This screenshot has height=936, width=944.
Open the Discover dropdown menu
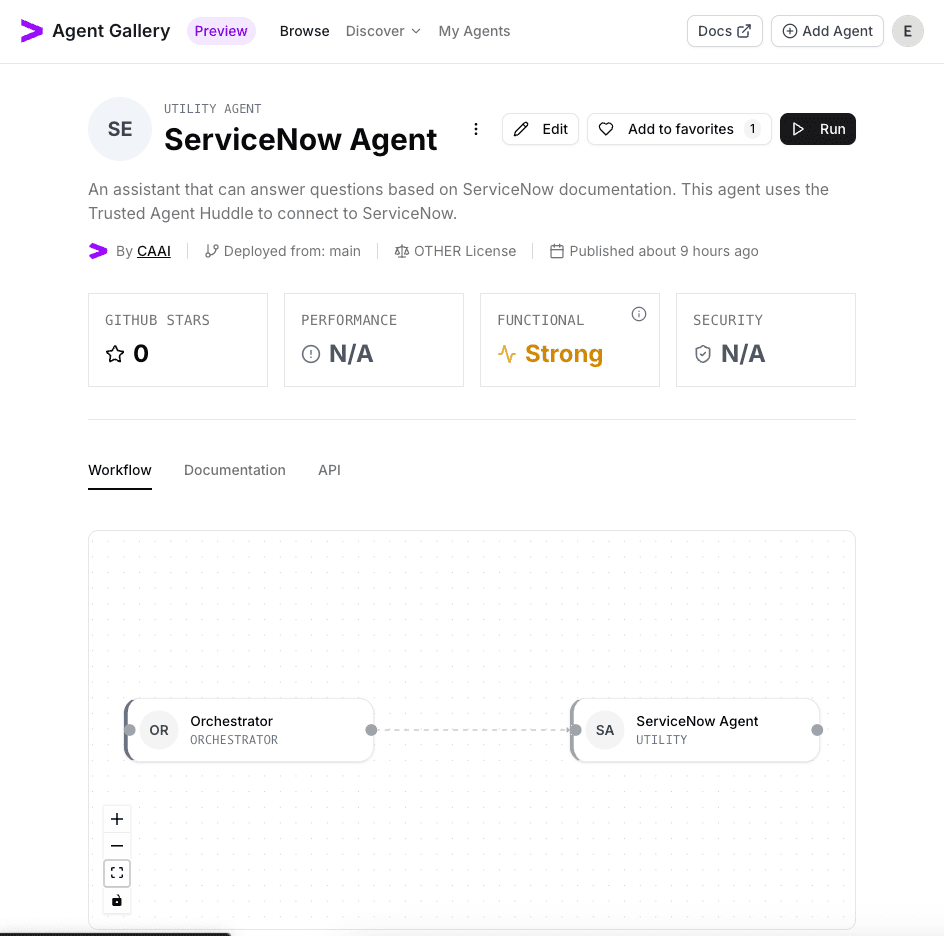point(383,31)
